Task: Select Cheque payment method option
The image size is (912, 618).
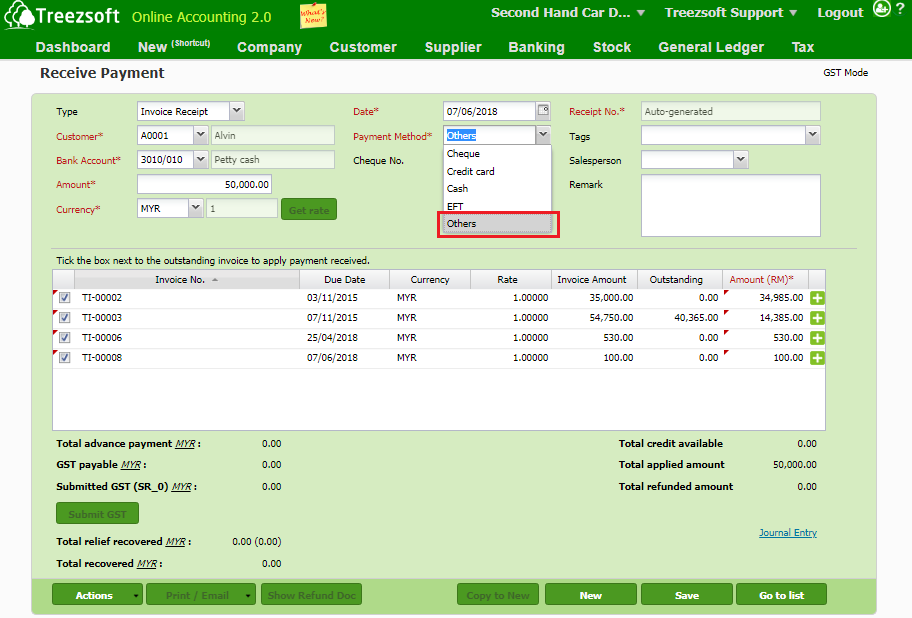Action: tap(497, 154)
